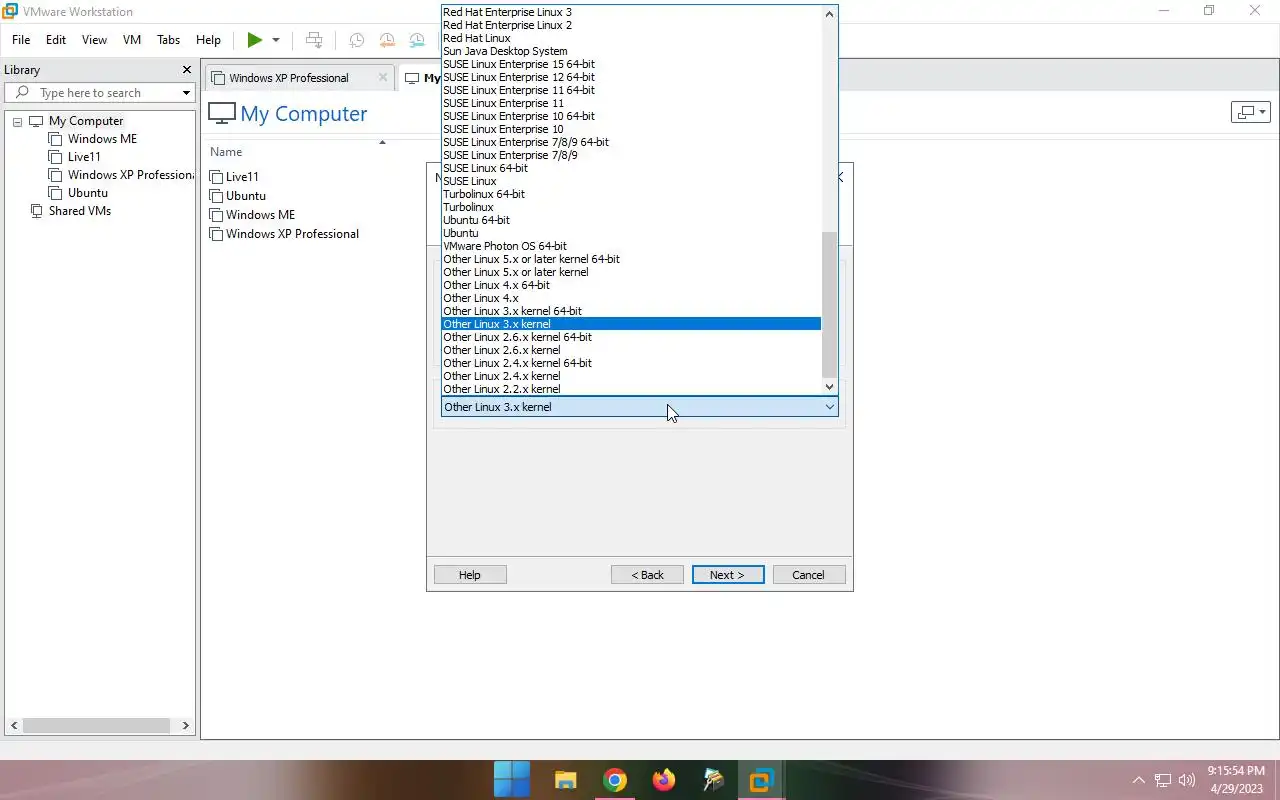Collapse the My Computer tree node

[x=17, y=121]
